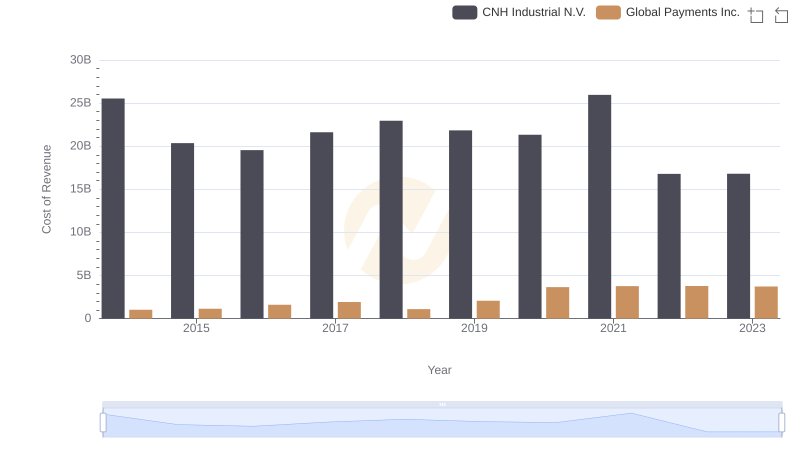
Task: Click the Global Payments bar for 2016
Action: [x=280, y=312]
